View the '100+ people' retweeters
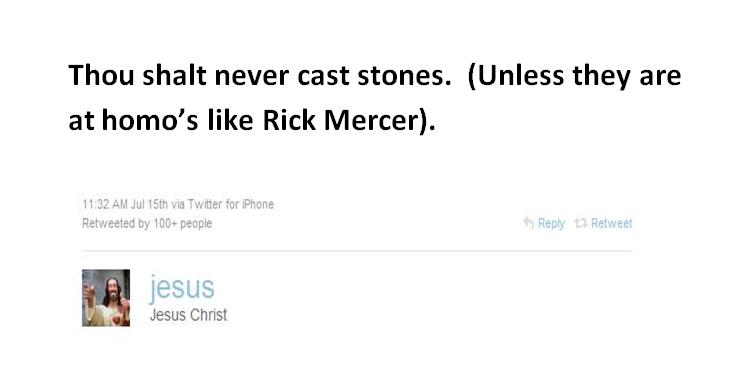Screen dimensions: 733x384 [x=182, y=224]
